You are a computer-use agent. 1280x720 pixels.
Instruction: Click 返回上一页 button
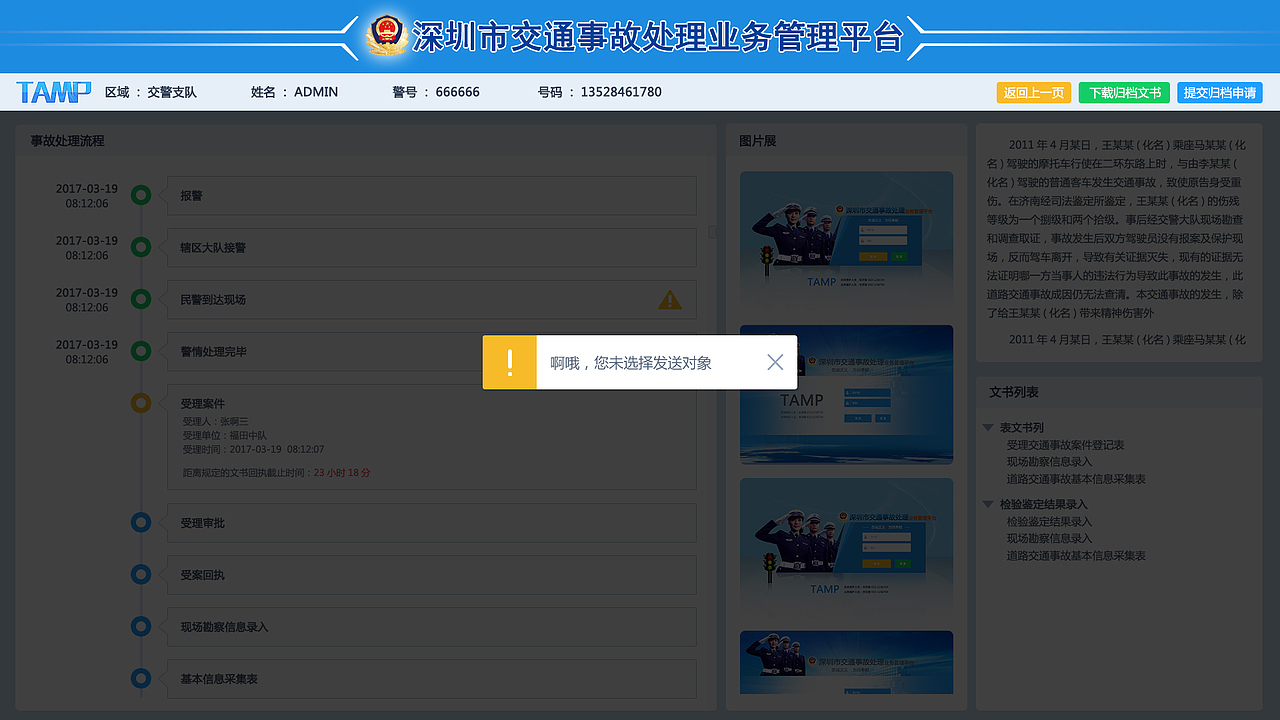1033,92
